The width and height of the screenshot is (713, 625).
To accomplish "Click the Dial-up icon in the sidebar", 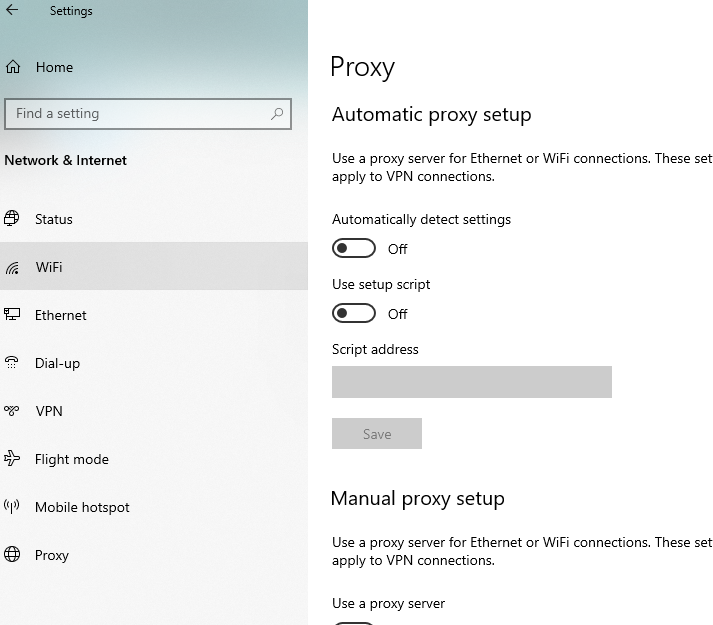I will click(x=12, y=363).
